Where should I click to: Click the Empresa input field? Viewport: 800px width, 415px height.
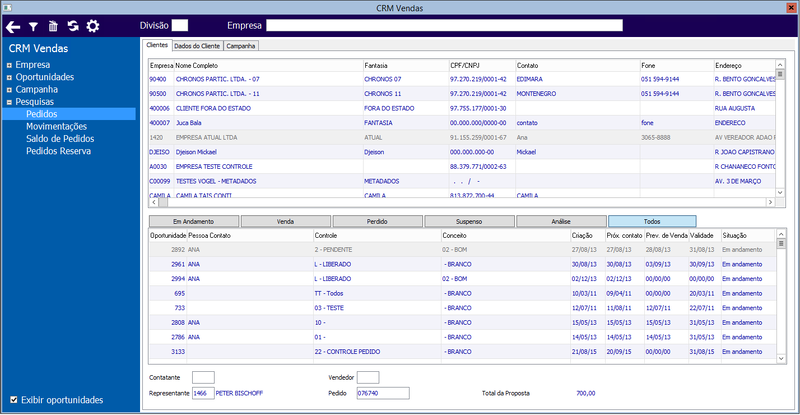(x=444, y=26)
